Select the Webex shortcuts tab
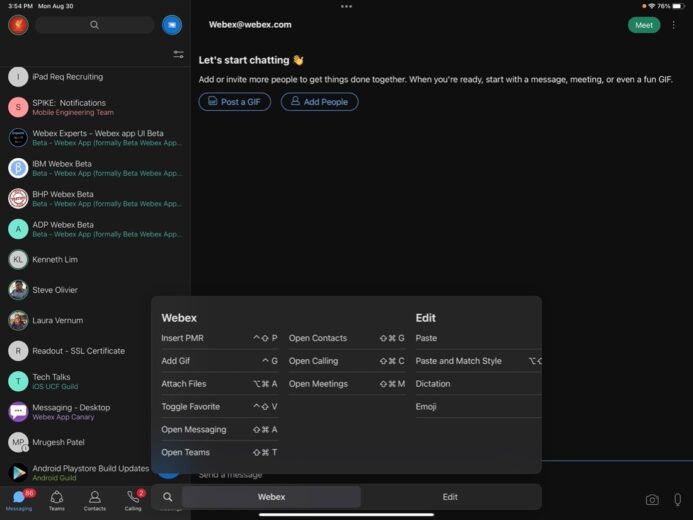This screenshot has height=520, width=693. [271, 497]
